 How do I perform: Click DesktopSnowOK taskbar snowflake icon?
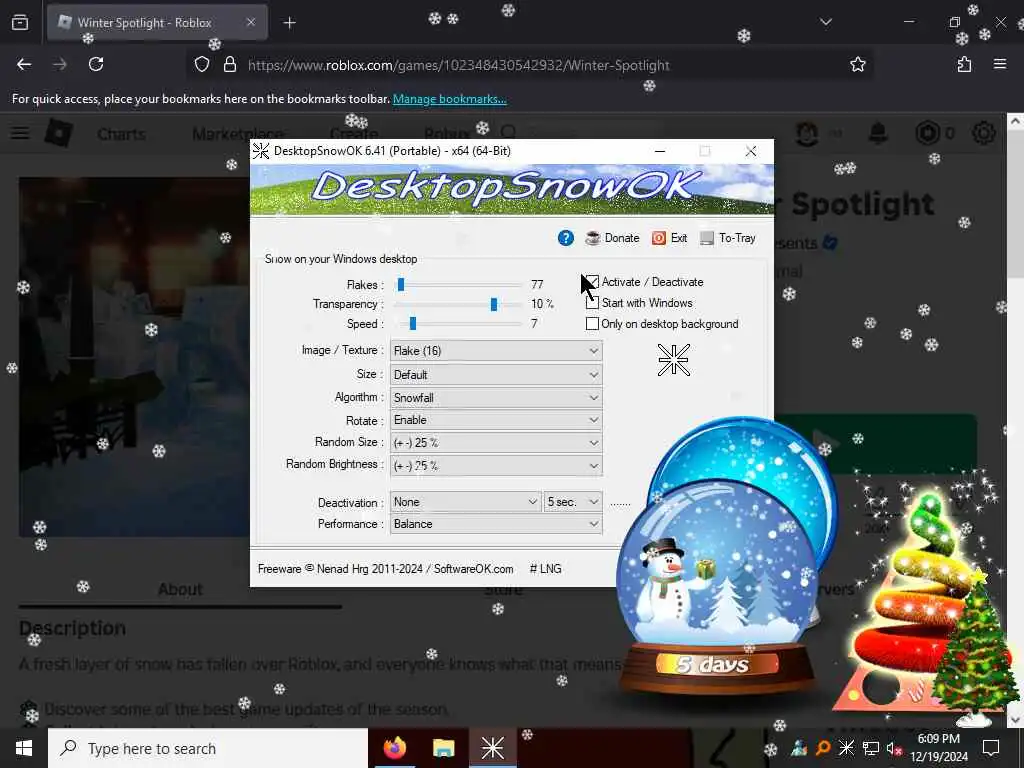point(492,748)
